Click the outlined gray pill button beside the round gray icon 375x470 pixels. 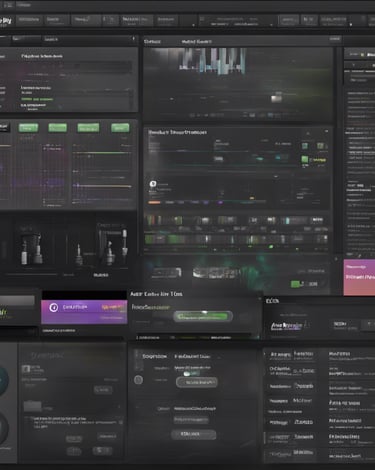tap(197, 382)
